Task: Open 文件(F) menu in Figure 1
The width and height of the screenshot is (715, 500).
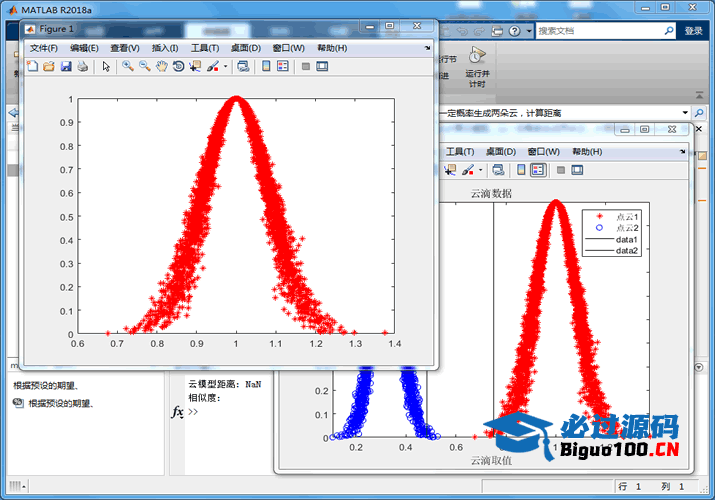Action: 44,48
